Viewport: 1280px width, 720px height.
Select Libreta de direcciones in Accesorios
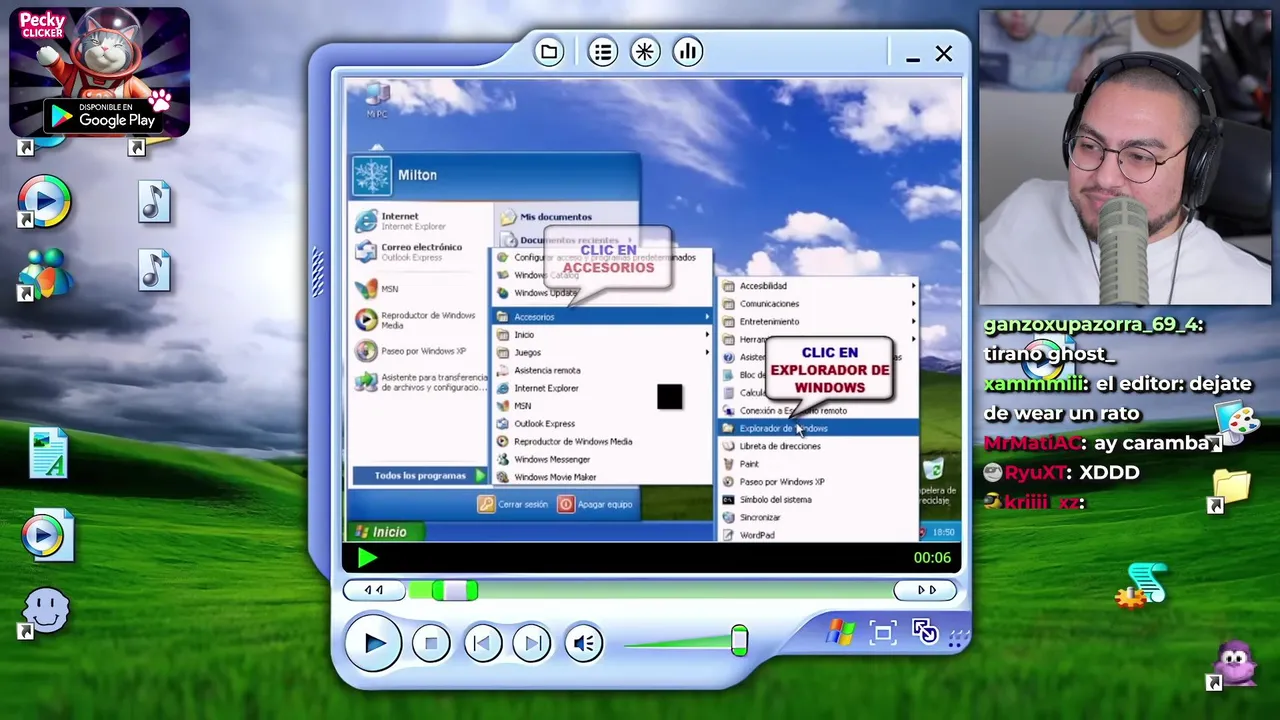818,447
